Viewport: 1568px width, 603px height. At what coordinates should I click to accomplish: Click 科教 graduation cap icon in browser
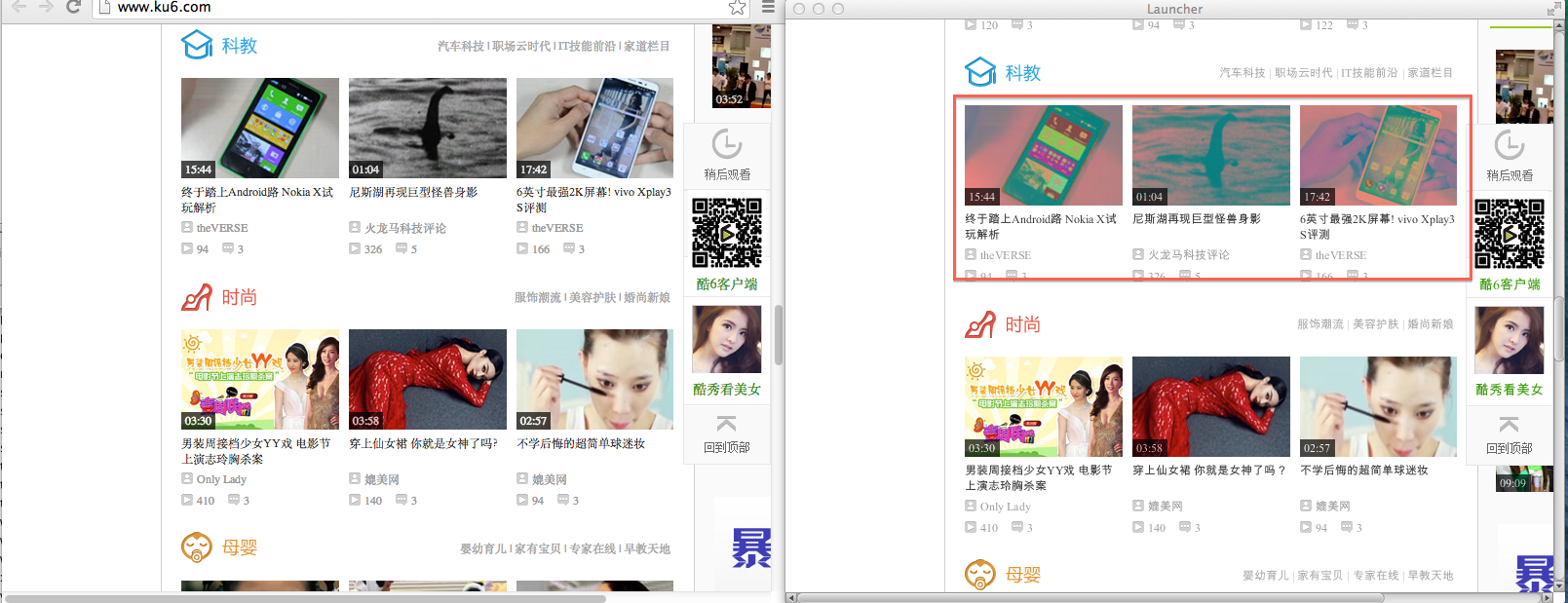tap(197, 45)
